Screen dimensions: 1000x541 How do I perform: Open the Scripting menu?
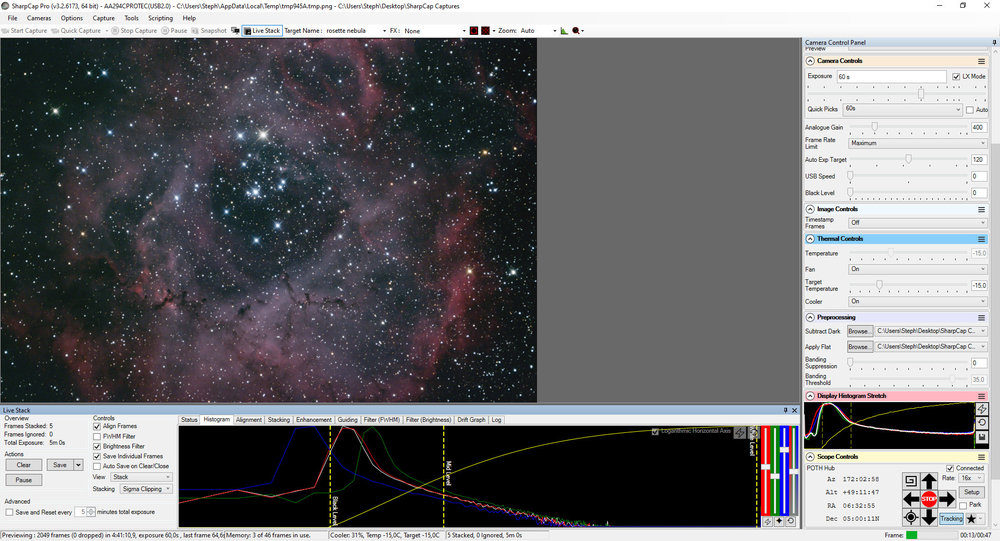(160, 18)
